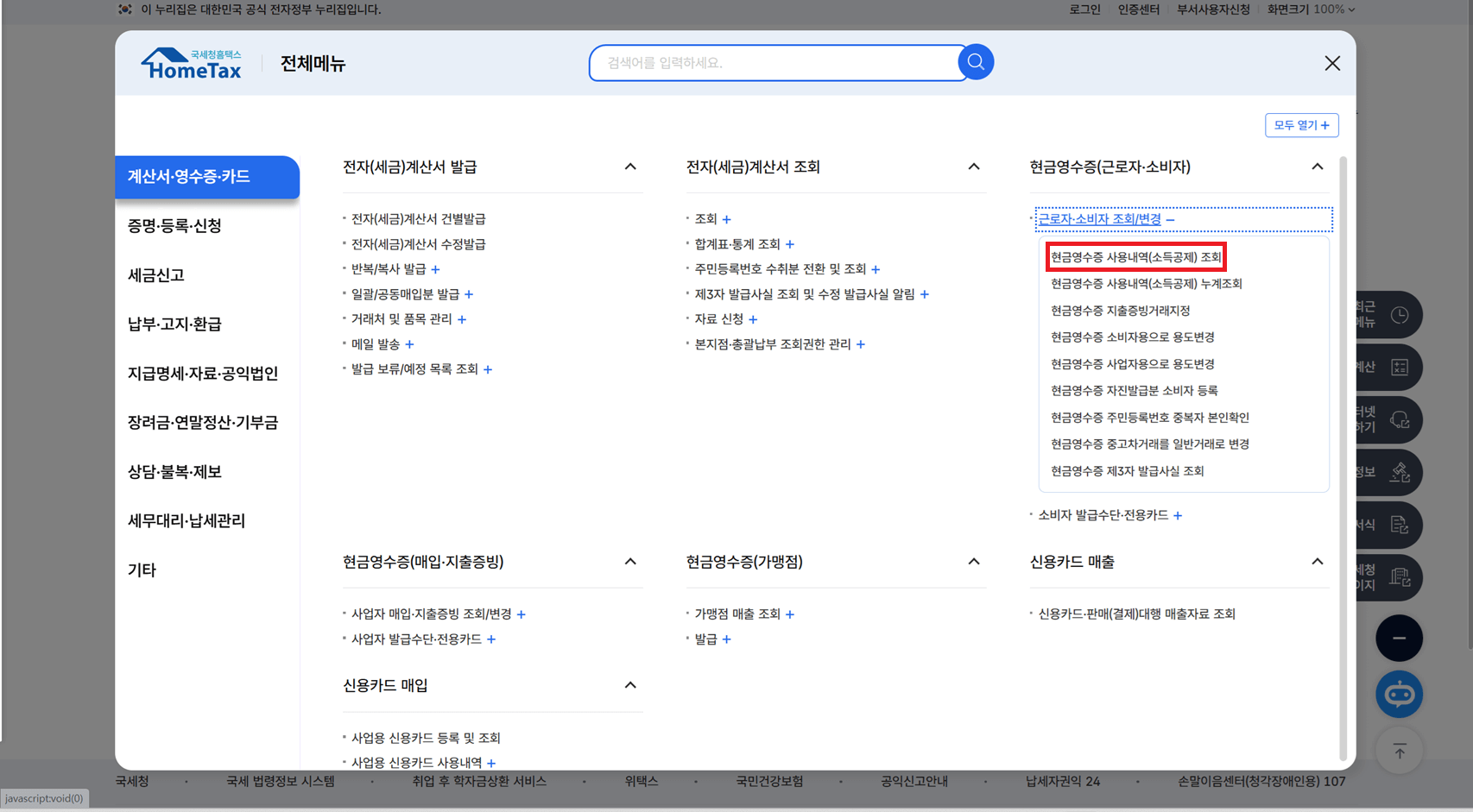
Task: Click the 모두 열기 button
Action: (x=1301, y=125)
